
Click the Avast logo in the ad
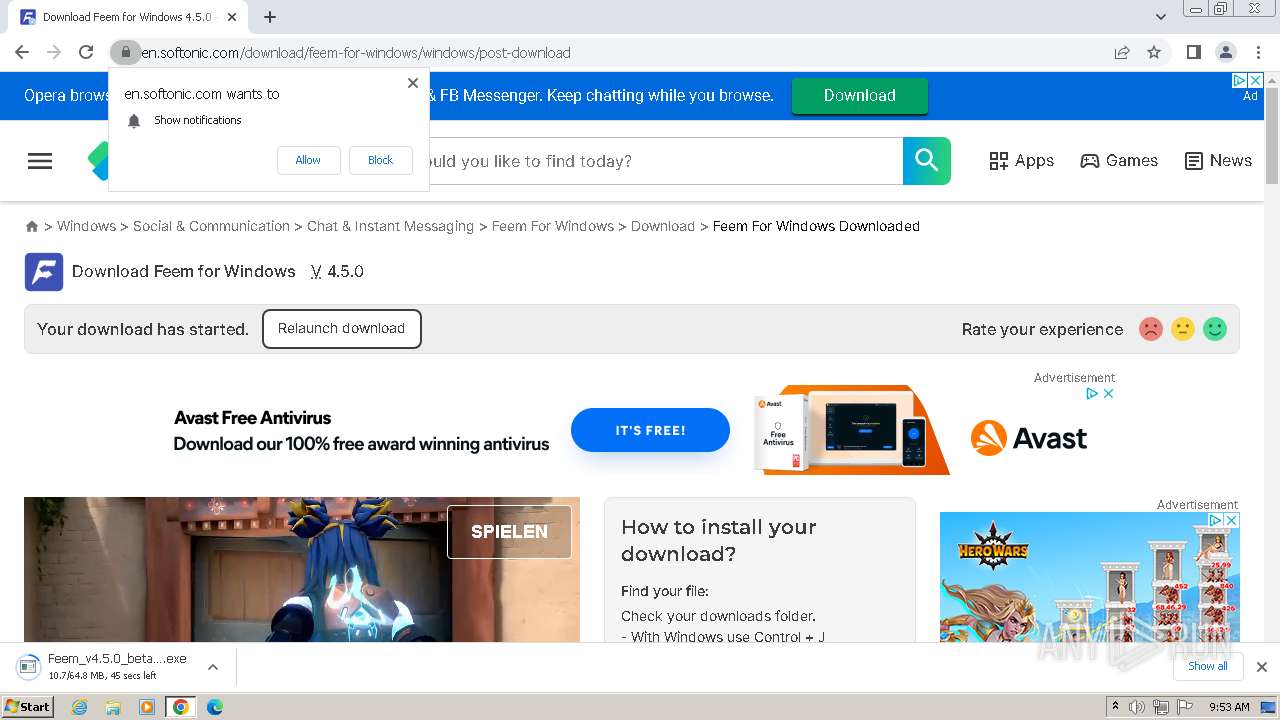point(1028,438)
